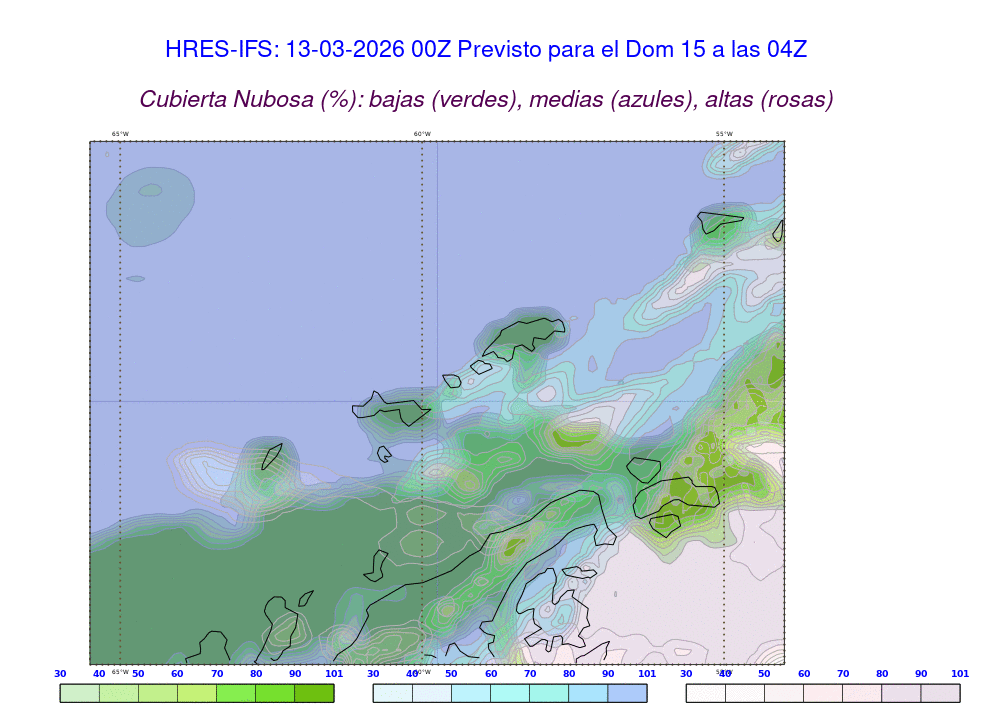The height and width of the screenshot is (707, 1000).
Task: Click the '80' label above the pink legend
Action: click(x=882, y=674)
